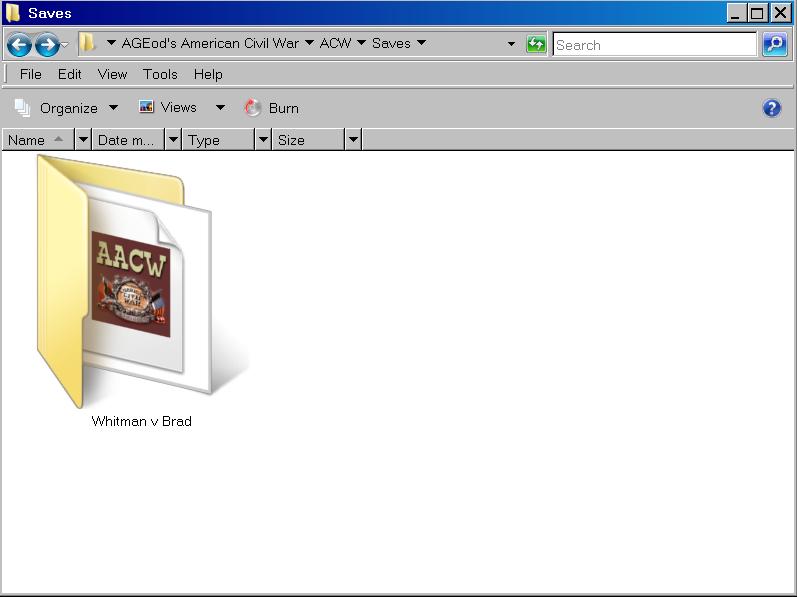Image resolution: width=797 pixels, height=597 pixels.
Task: Open the address bar history dropdown
Action: coord(511,44)
